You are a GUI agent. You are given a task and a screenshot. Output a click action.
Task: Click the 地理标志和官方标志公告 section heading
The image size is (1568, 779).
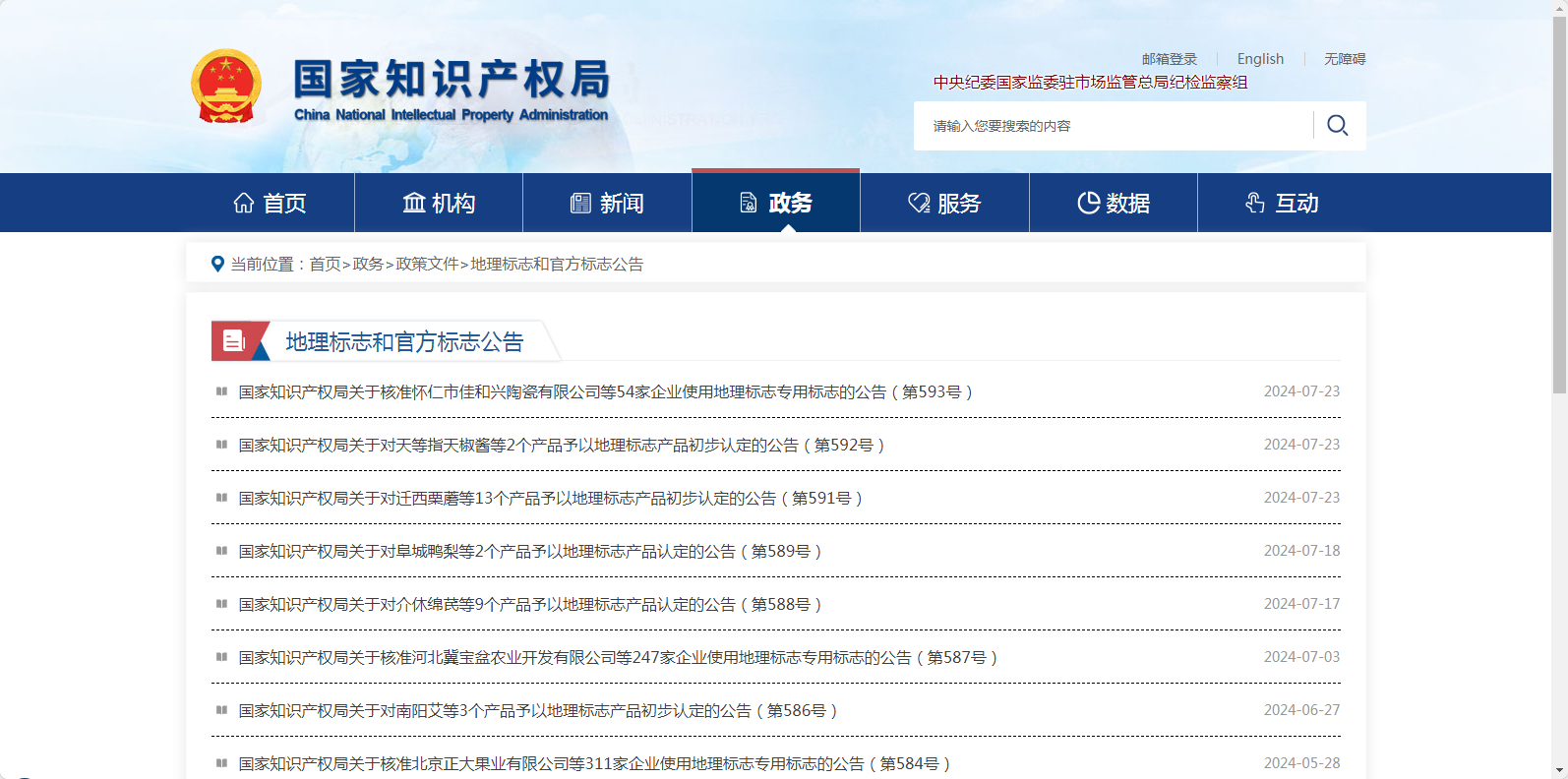404,341
